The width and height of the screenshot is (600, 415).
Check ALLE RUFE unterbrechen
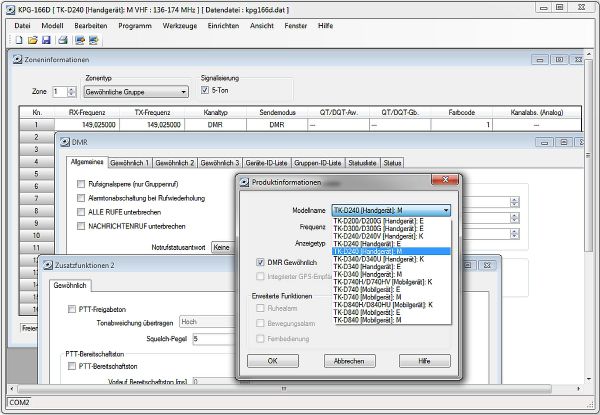coord(81,212)
